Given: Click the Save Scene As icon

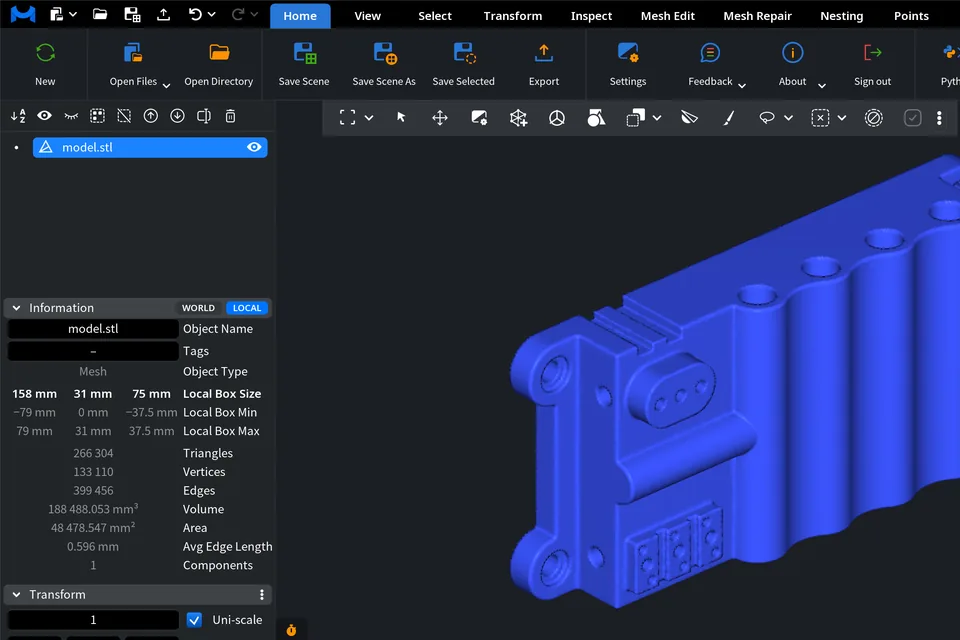Looking at the screenshot, I should 384,53.
